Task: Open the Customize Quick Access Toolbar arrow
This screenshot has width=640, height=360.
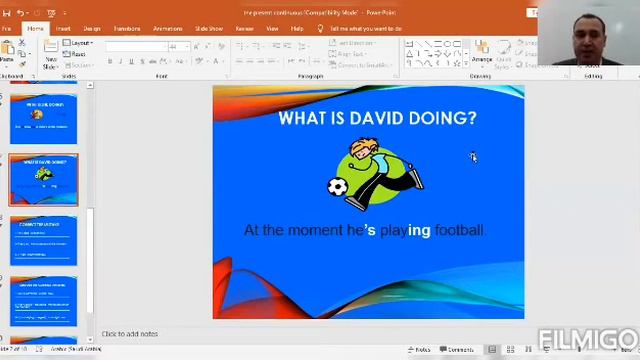Action: 64,13
